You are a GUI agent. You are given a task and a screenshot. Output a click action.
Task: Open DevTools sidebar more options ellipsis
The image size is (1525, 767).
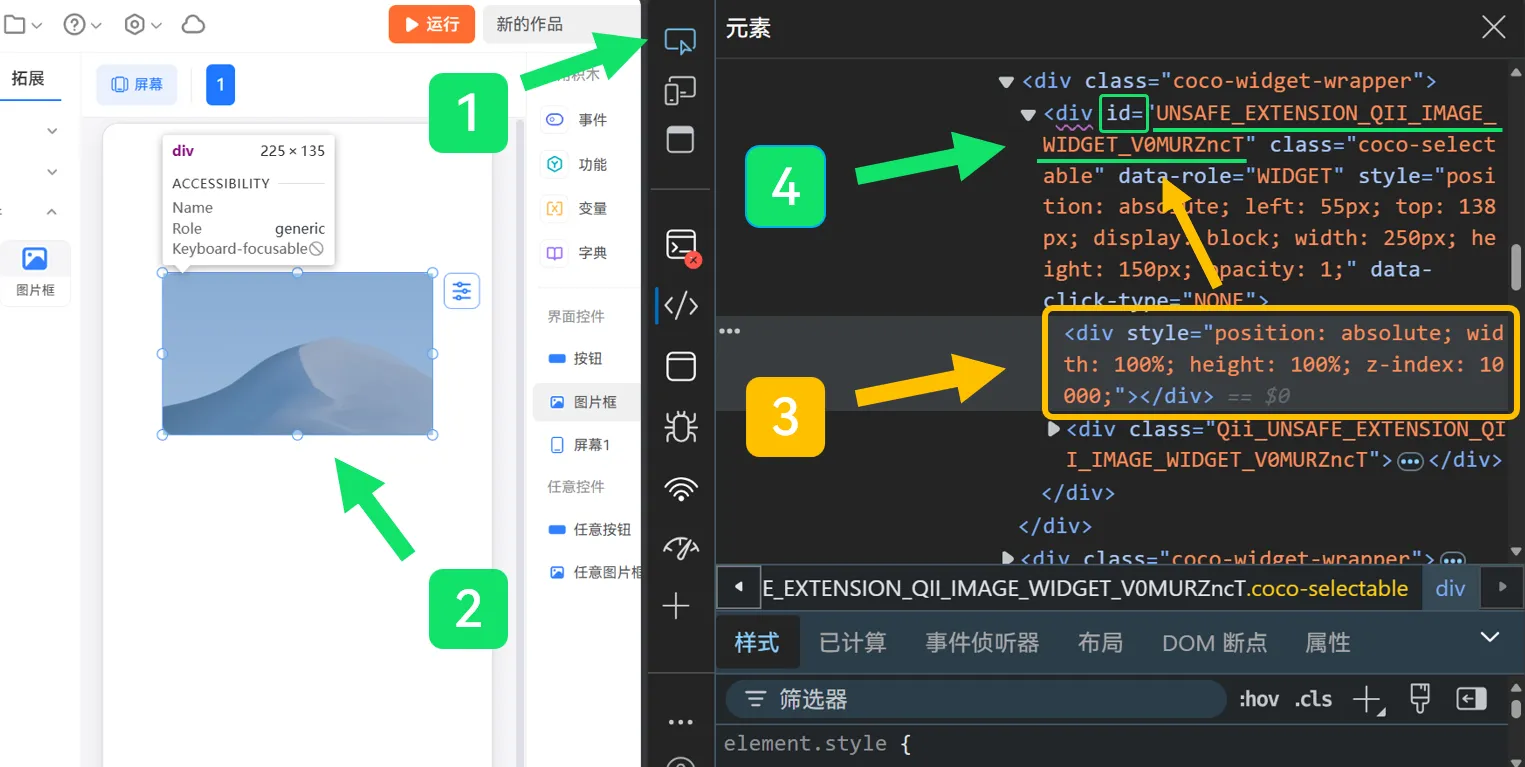pyautogui.click(x=680, y=722)
